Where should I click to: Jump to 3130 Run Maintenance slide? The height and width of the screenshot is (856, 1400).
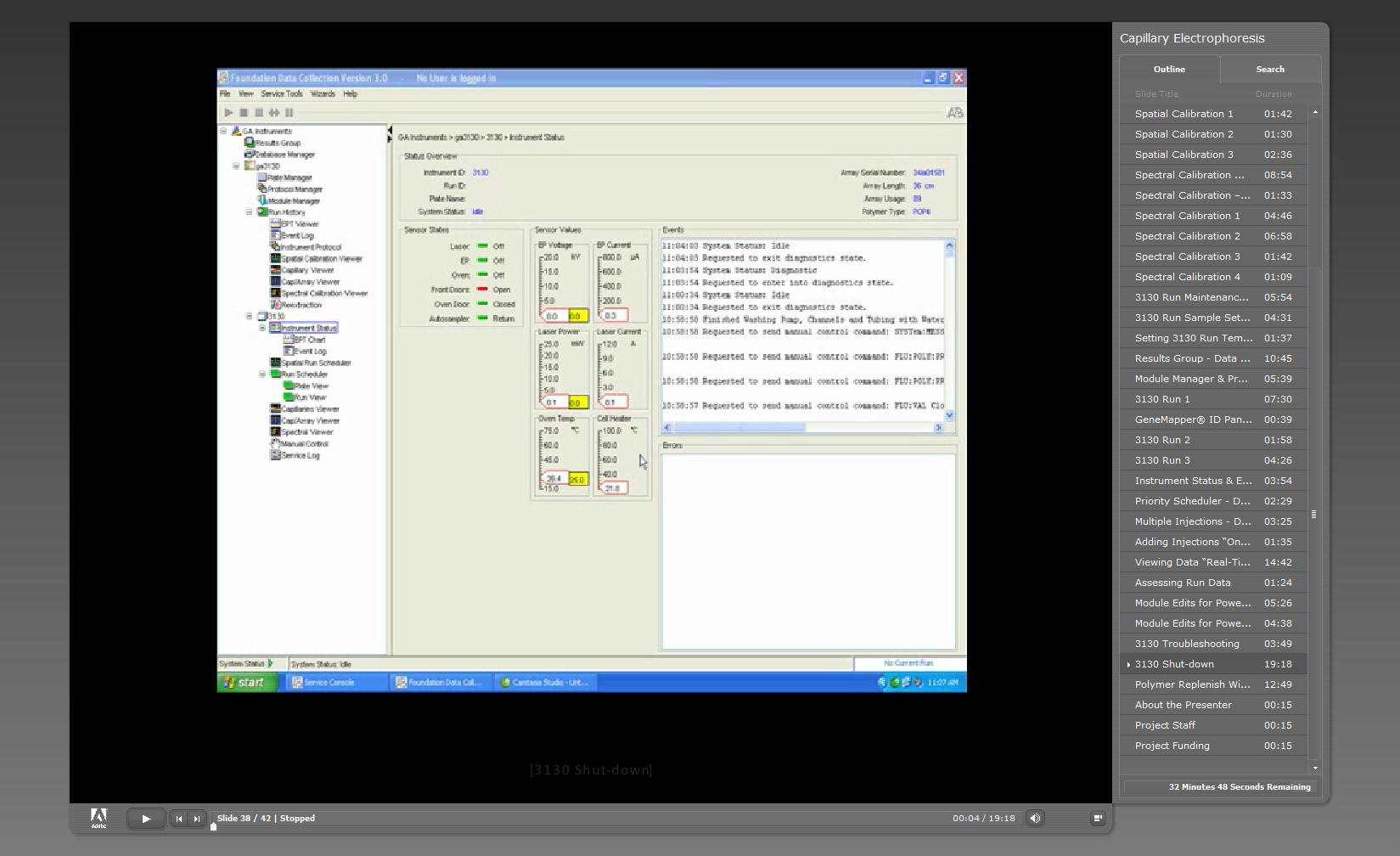point(1213,297)
